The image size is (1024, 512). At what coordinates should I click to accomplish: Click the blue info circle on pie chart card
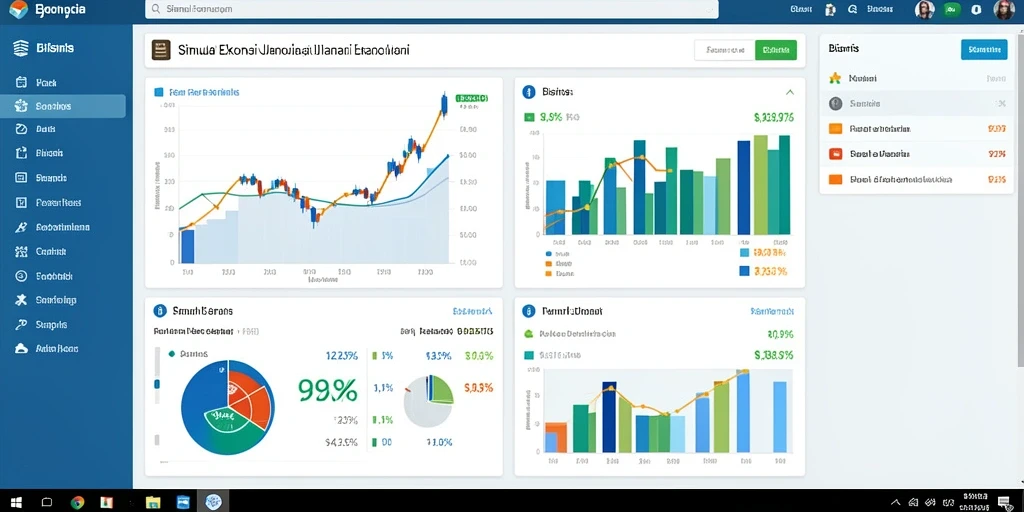point(159,311)
